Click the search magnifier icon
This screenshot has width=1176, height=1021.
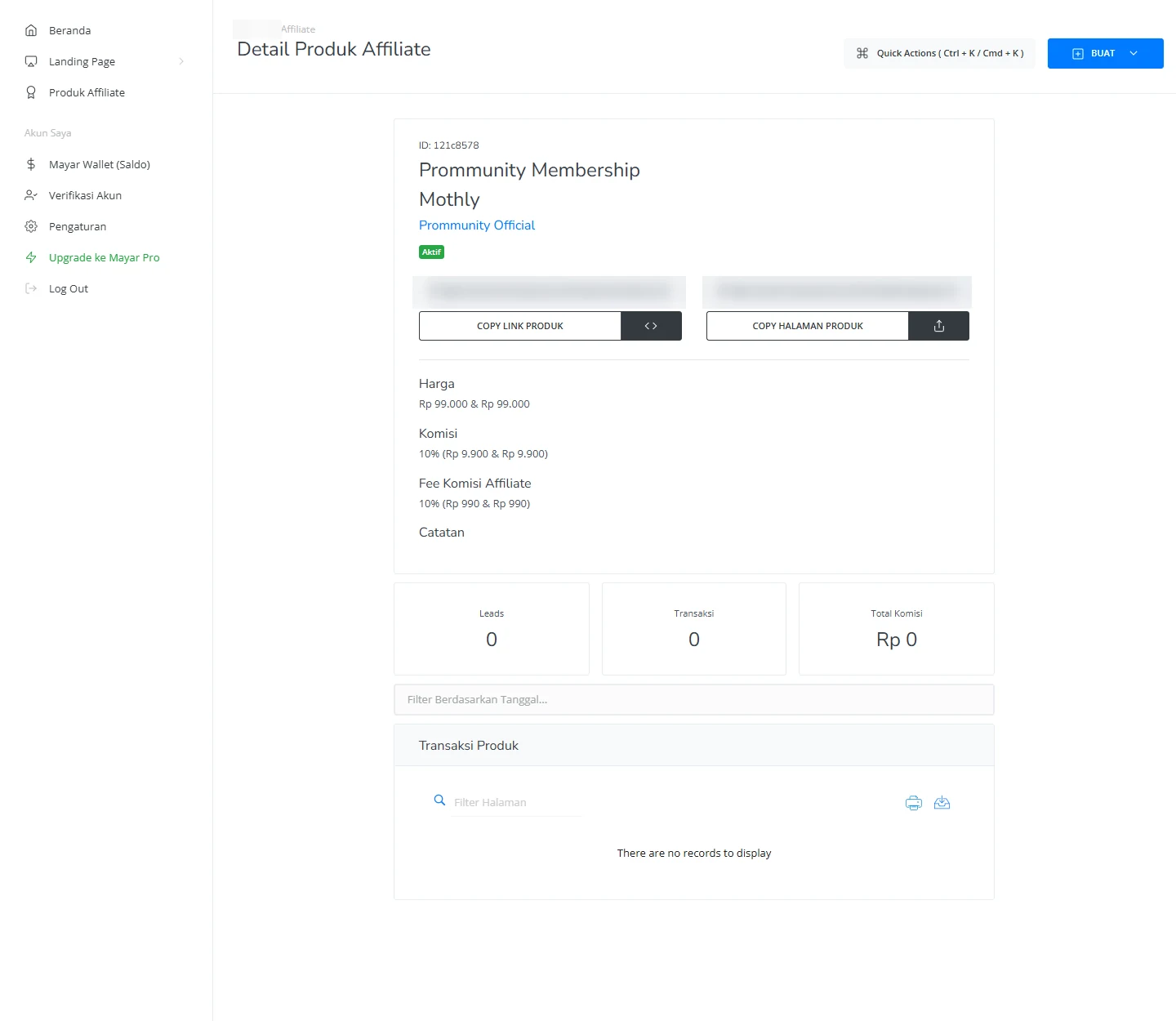pyautogui.click(x=439, y=800)
